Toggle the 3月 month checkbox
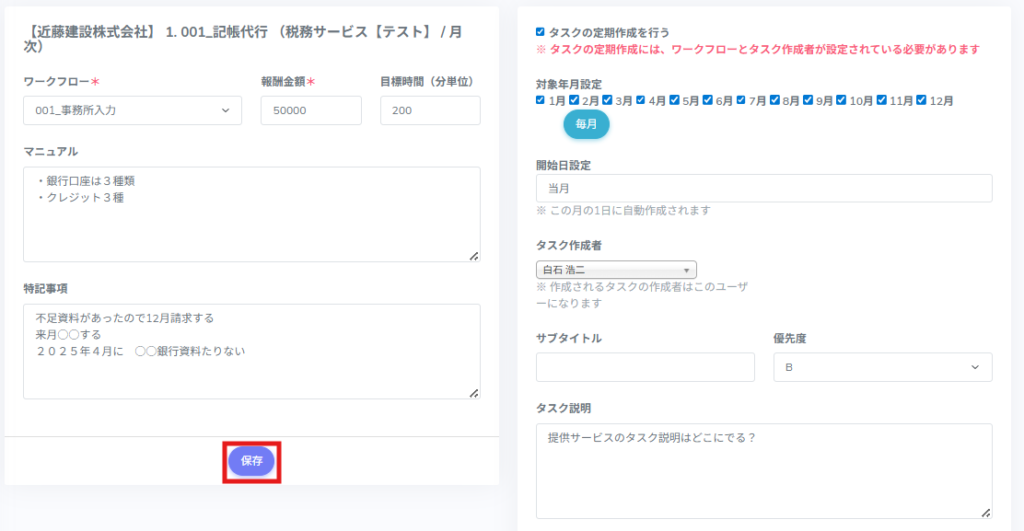Screen dimensions: 1024x531 point(608,100)
